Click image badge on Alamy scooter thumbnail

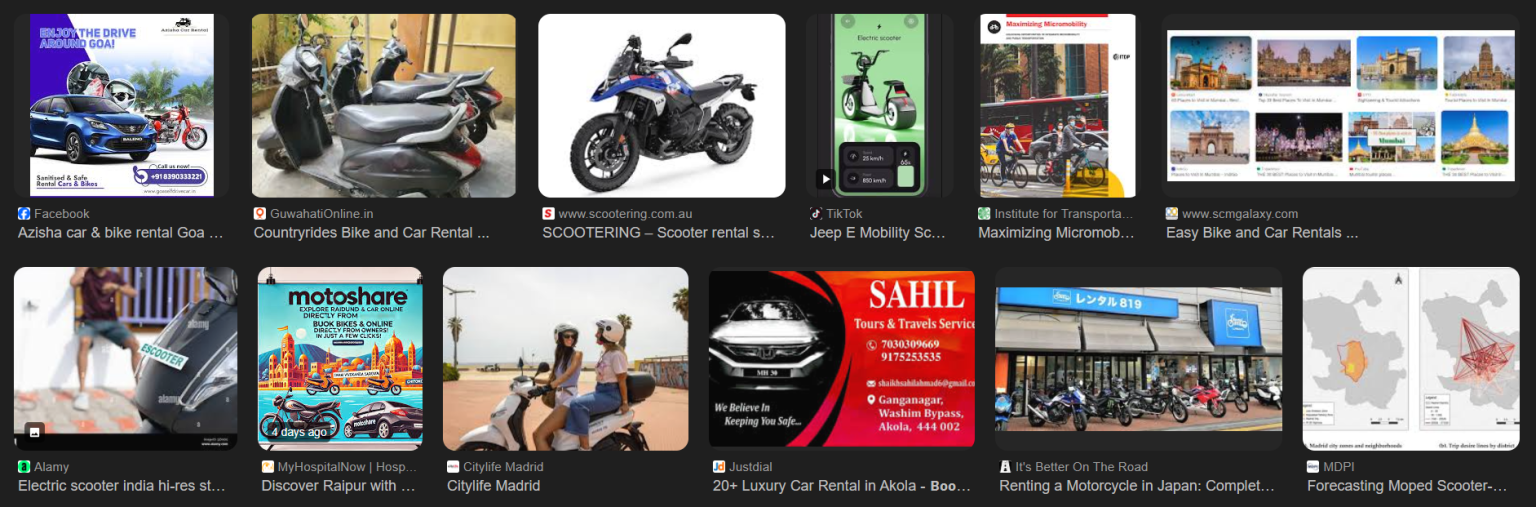(34, 432)
